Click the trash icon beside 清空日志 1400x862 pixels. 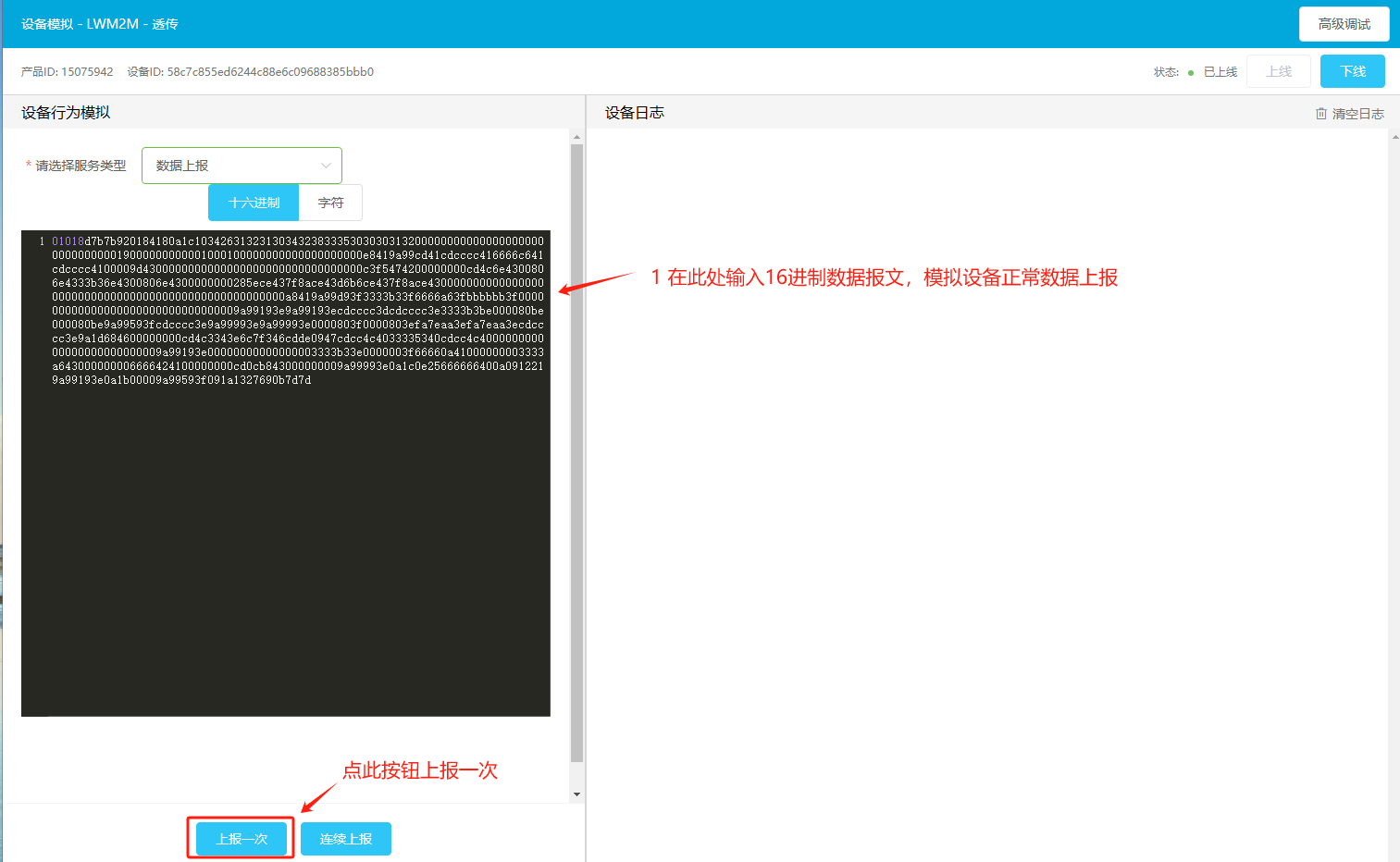click(1320, 114)
